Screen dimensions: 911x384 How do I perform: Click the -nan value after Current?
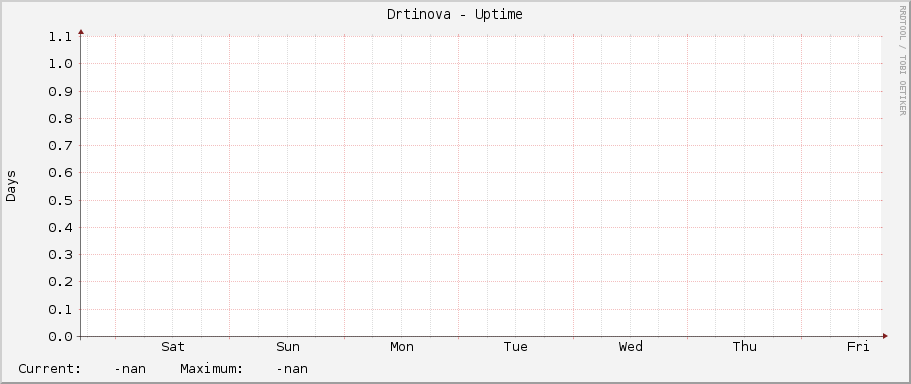click(130, 369)
